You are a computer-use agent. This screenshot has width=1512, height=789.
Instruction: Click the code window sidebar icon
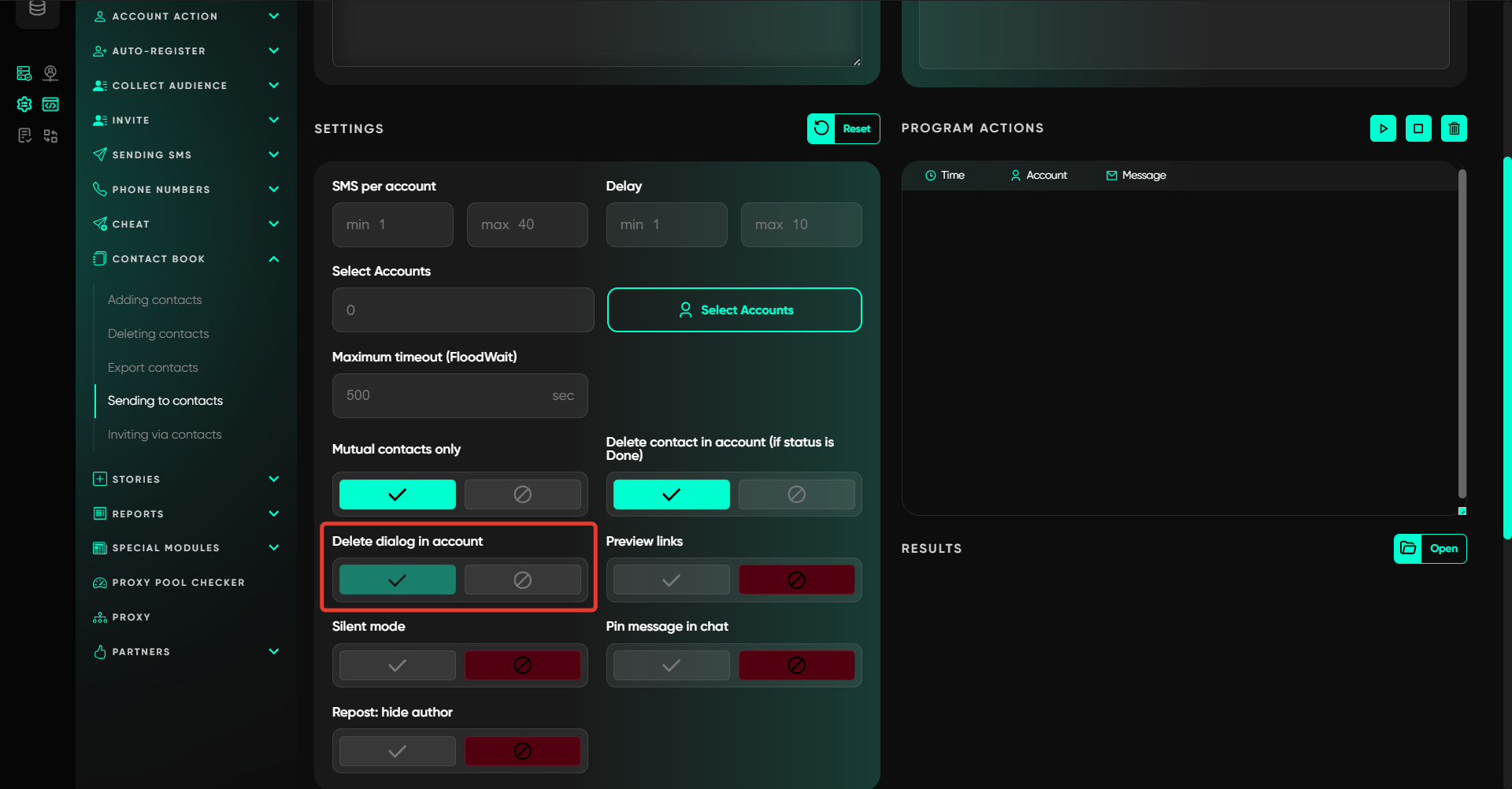click(x=50, y=104)
